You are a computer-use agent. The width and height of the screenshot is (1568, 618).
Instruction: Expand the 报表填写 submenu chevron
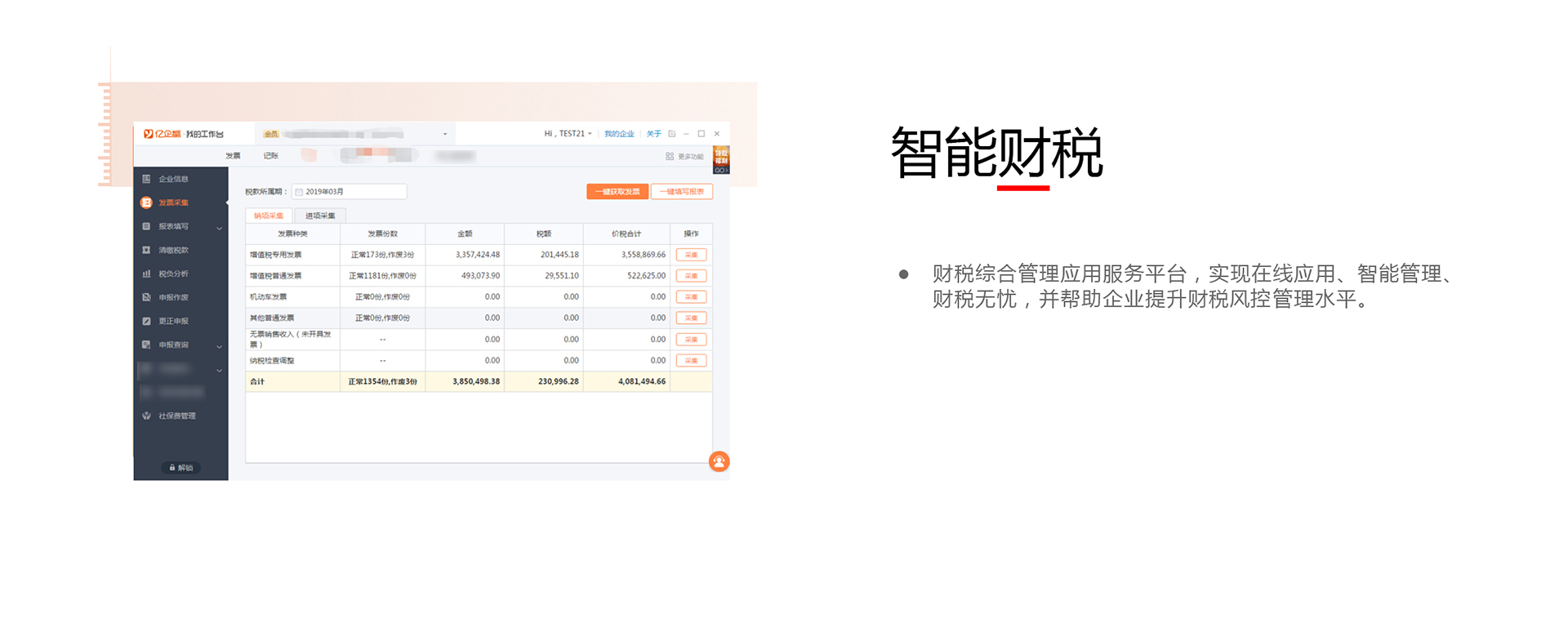click(219, 228)
